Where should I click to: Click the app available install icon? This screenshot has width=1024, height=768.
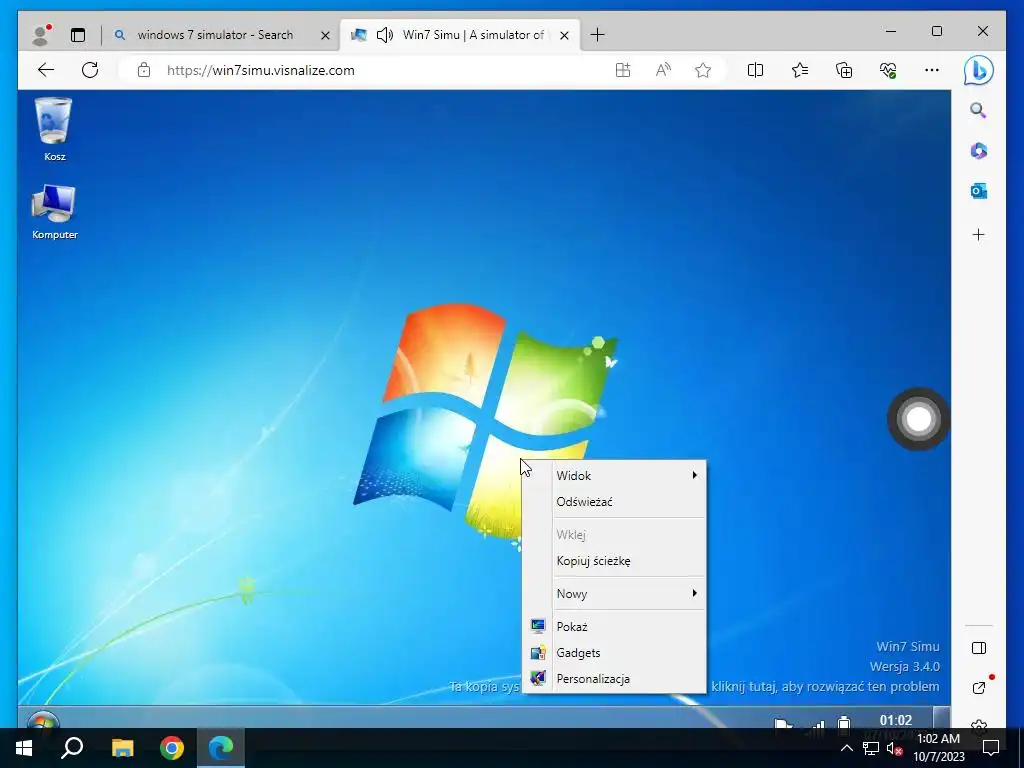click(x=623, y=70)
